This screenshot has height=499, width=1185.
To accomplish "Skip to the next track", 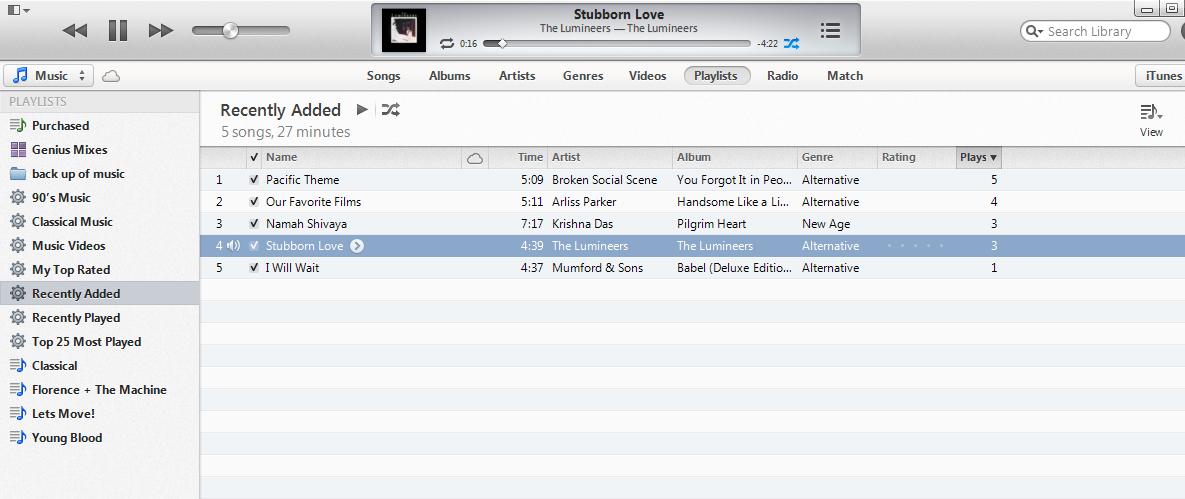I will (160, 31).
